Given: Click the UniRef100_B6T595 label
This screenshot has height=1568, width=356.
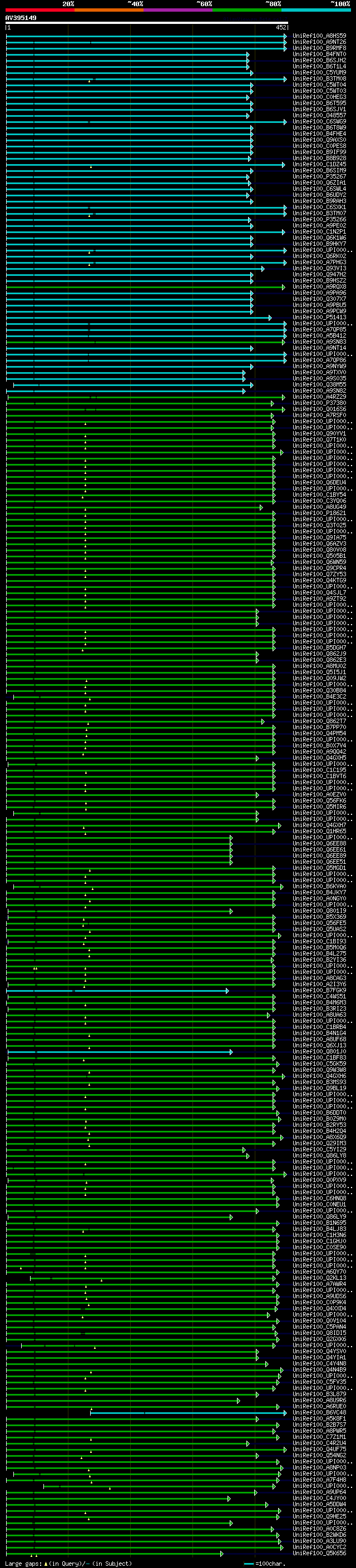Looking at the screenshot, I should click(x=319, y=103).
